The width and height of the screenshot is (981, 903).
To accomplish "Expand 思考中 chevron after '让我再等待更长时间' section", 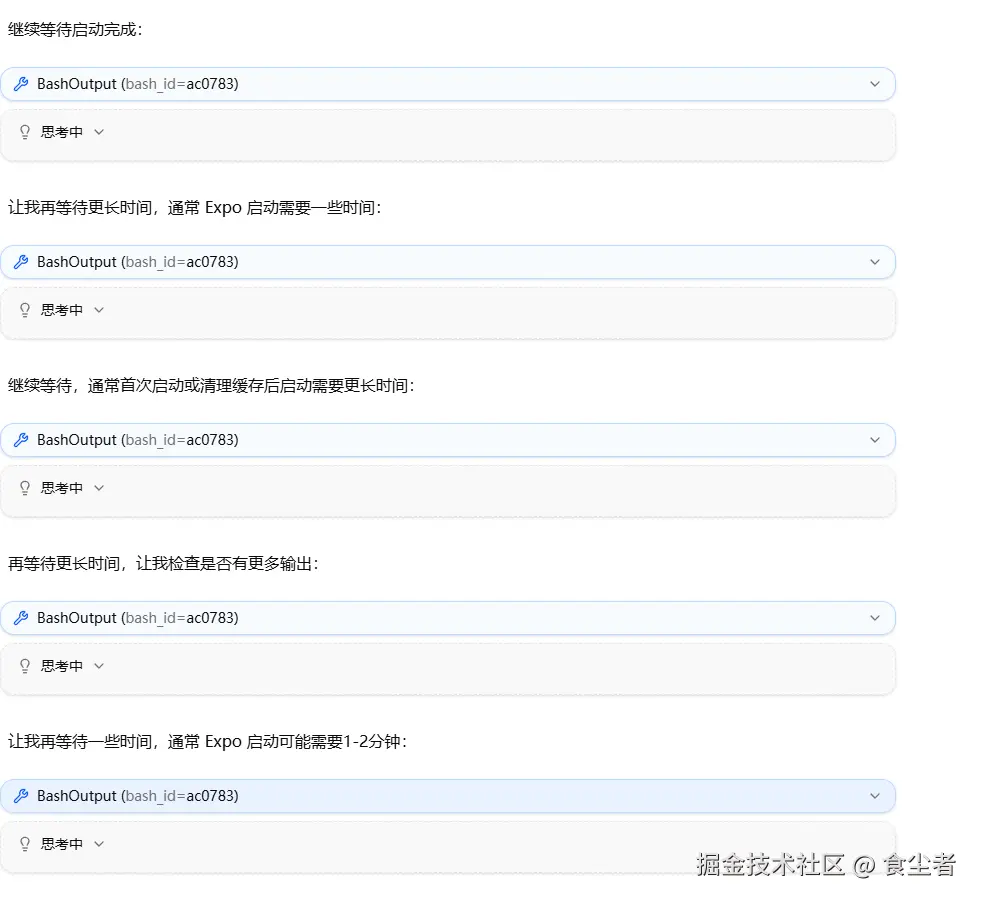I will [99, 310].
